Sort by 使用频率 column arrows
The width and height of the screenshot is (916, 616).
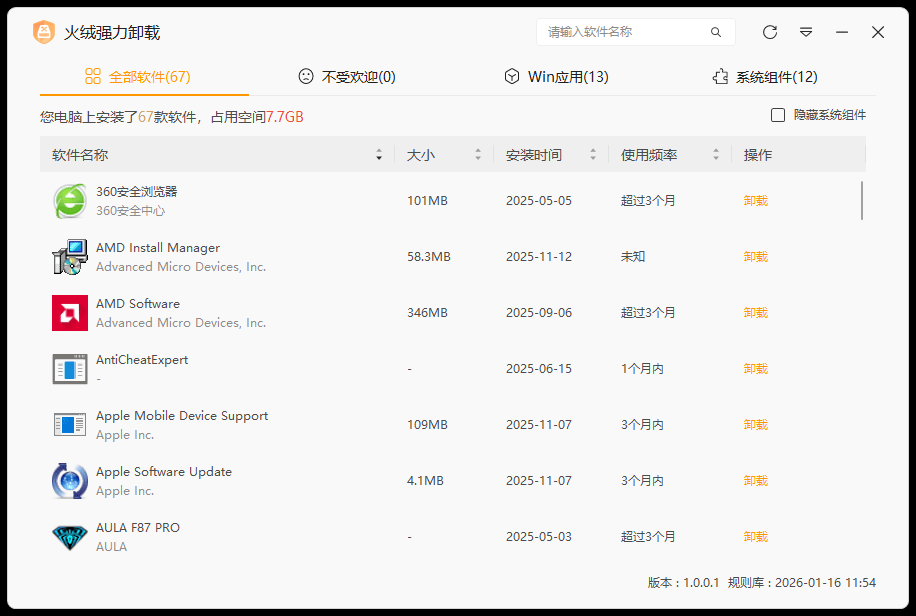(716, 155)
